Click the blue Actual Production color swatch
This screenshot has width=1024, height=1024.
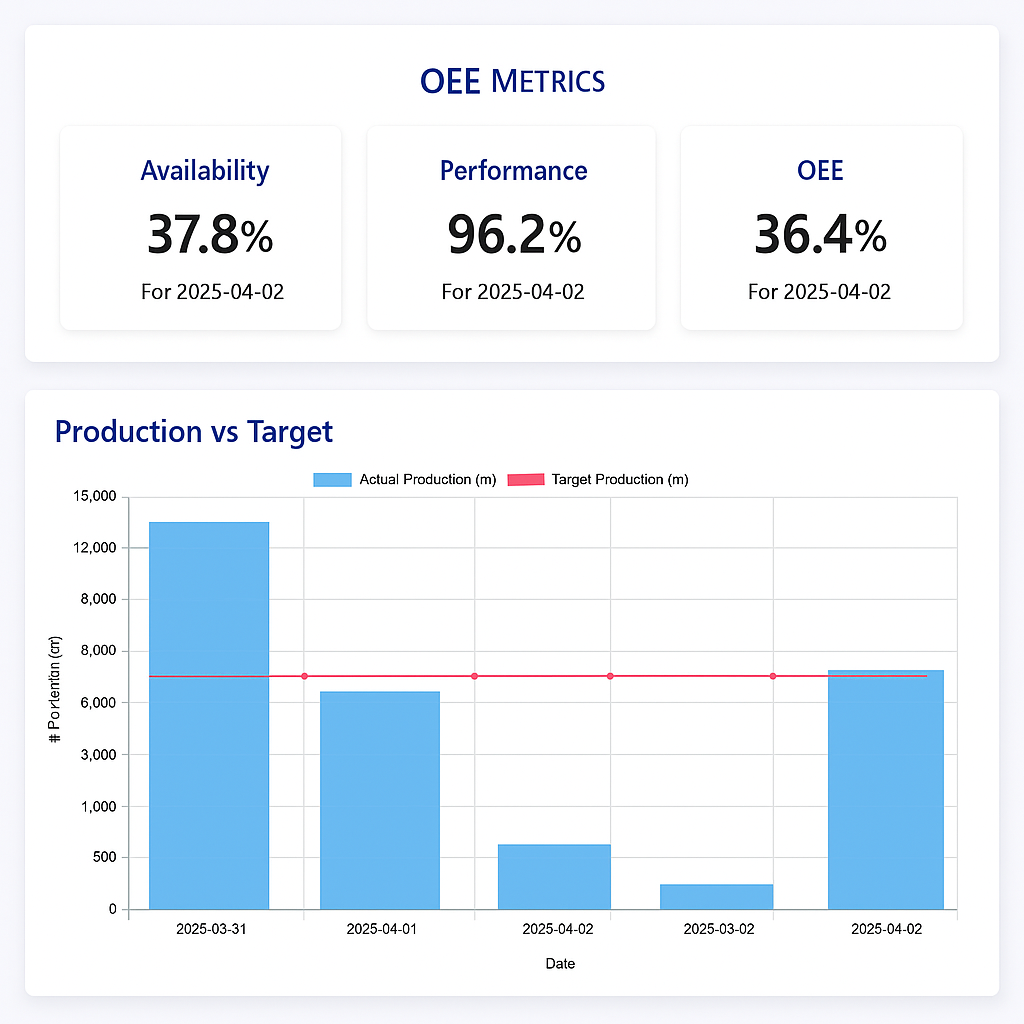(331, 479)
